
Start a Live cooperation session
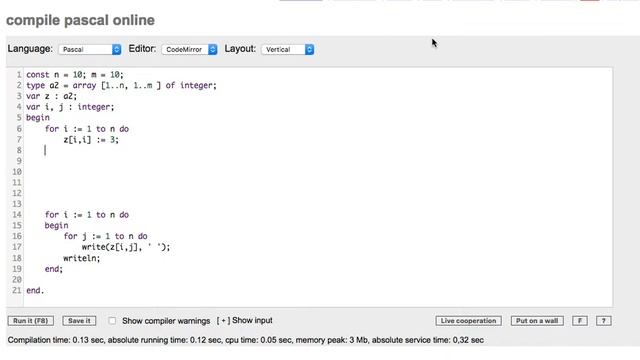point(468,321)
